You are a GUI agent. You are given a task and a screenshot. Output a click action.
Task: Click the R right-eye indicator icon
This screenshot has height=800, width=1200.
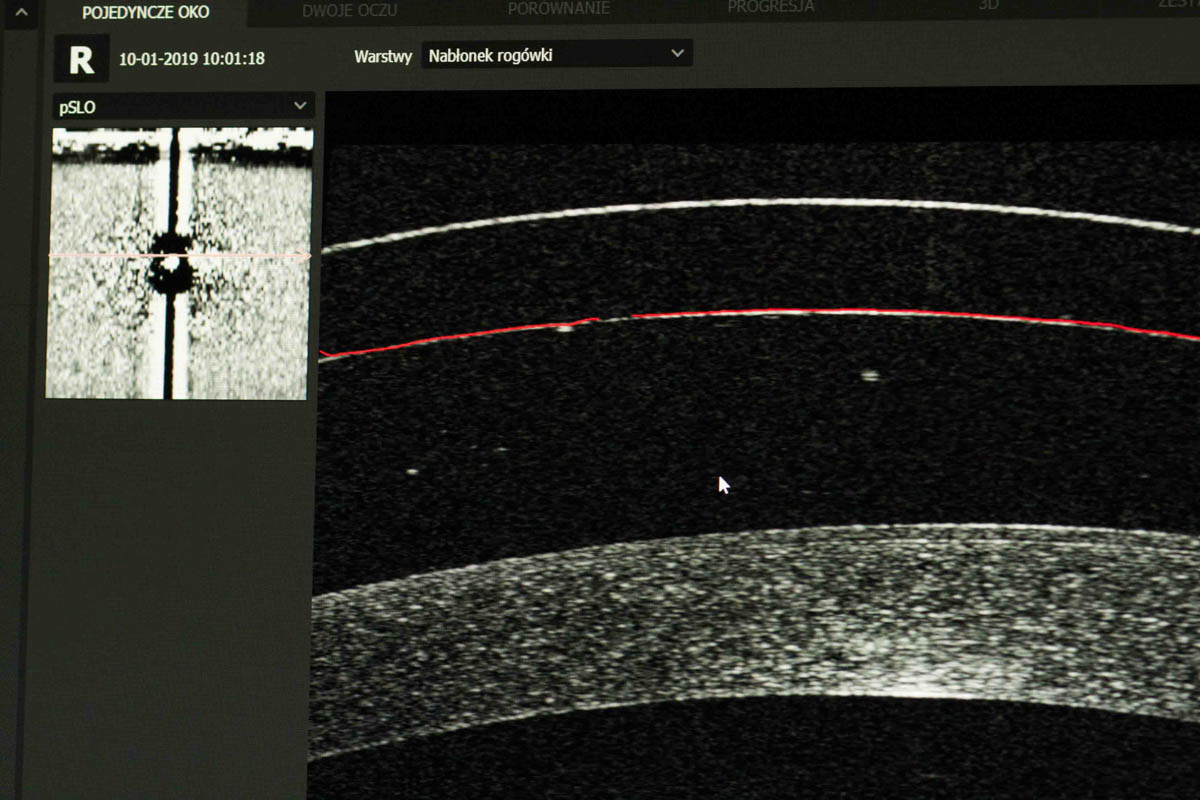(x=81, y=59)
